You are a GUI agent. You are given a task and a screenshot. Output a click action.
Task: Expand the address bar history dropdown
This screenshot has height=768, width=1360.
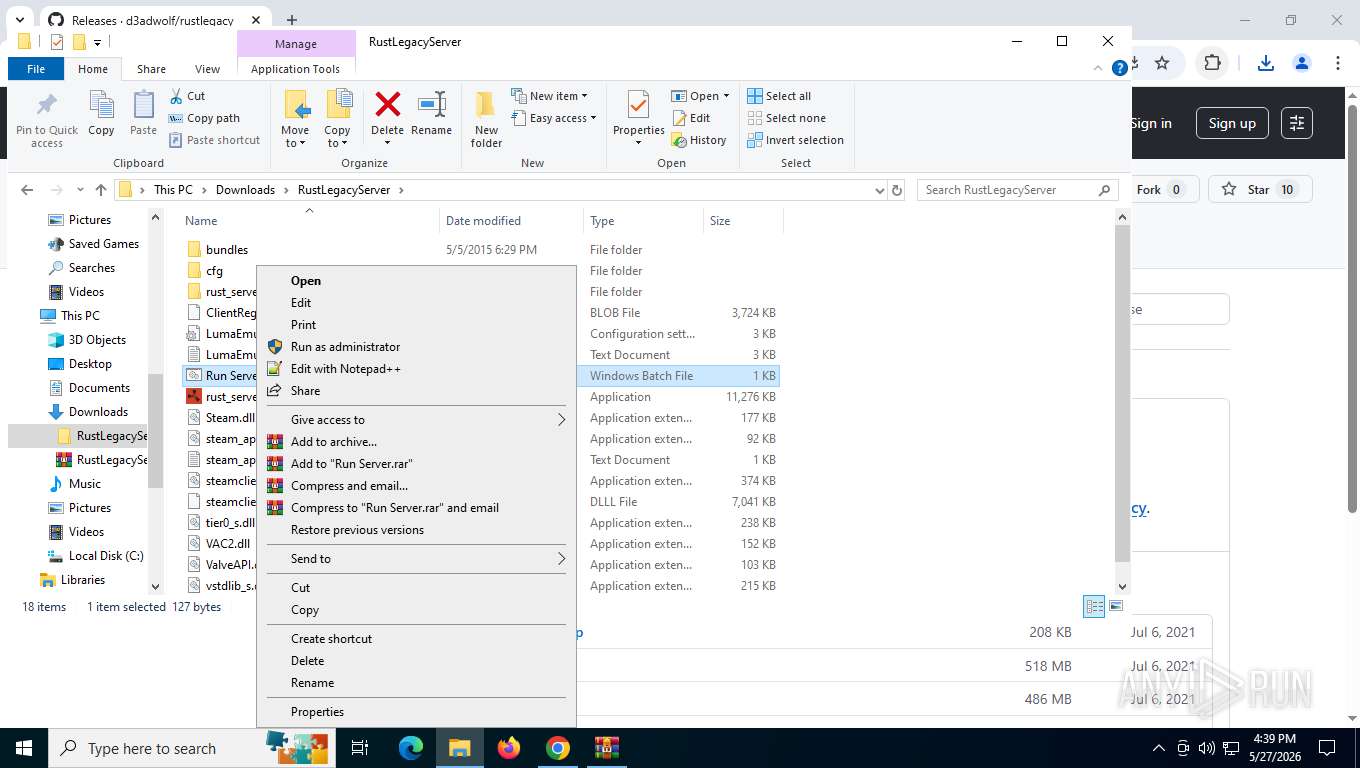(x=879, y=190)
